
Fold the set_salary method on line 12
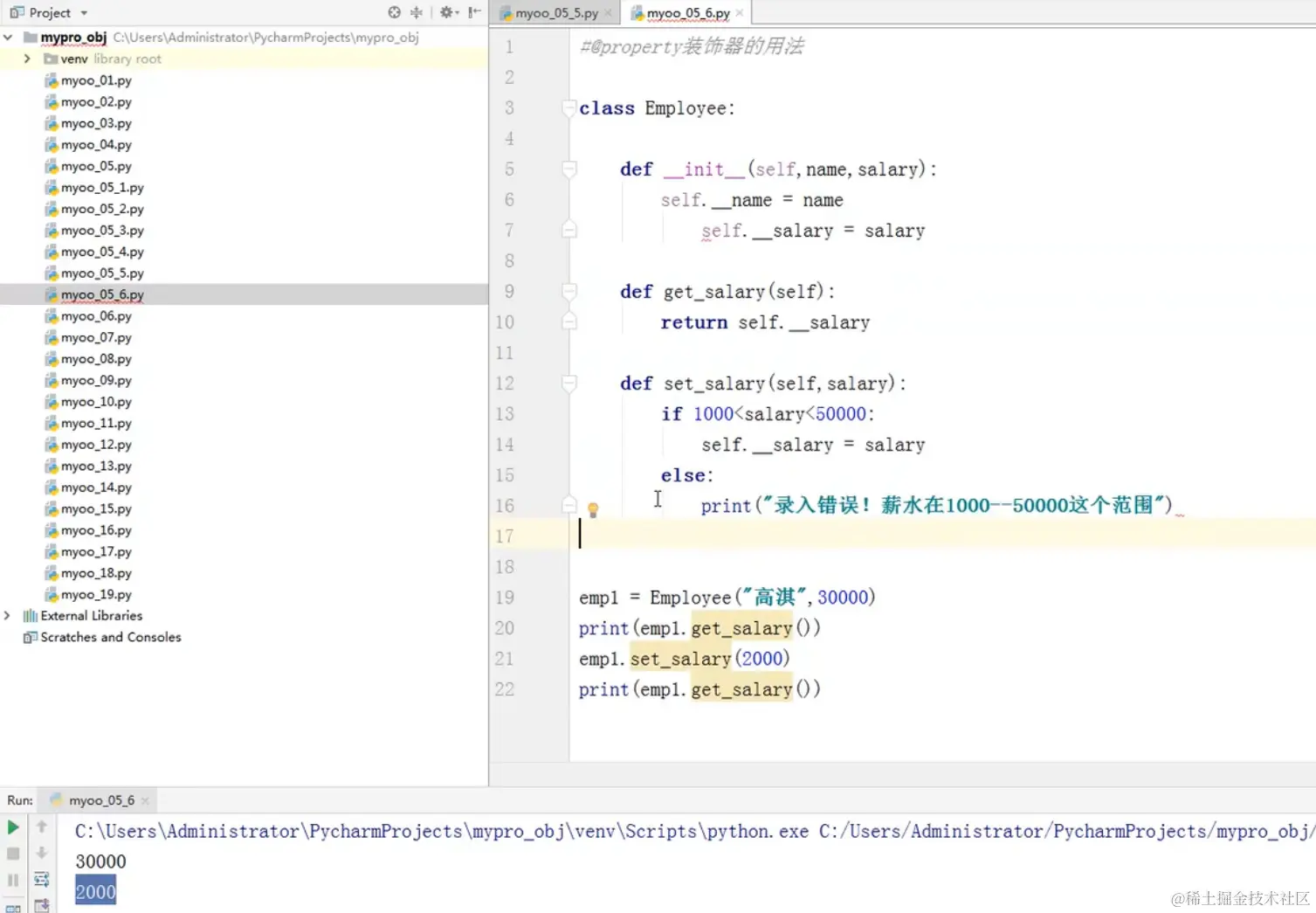tap(569, 383)
